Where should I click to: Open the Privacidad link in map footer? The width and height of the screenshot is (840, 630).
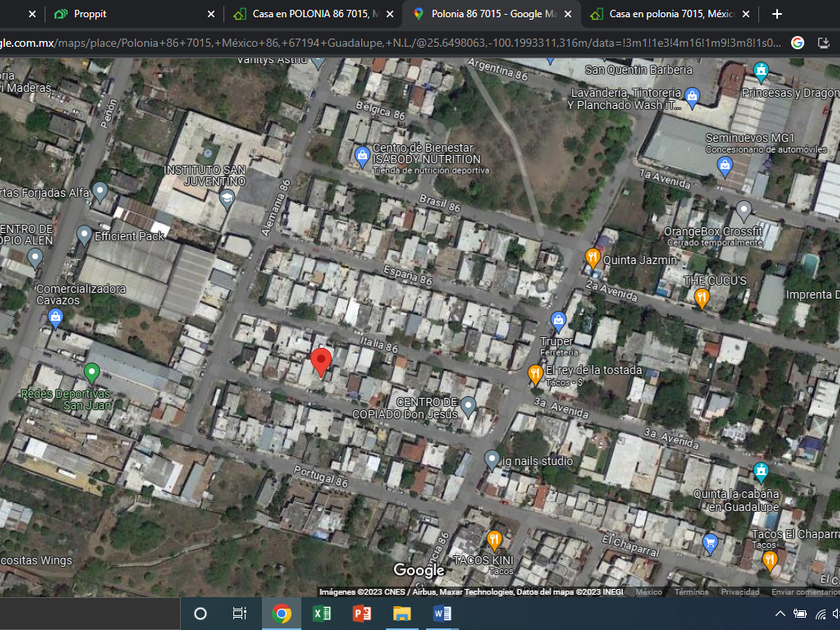[x=740, y=592]
